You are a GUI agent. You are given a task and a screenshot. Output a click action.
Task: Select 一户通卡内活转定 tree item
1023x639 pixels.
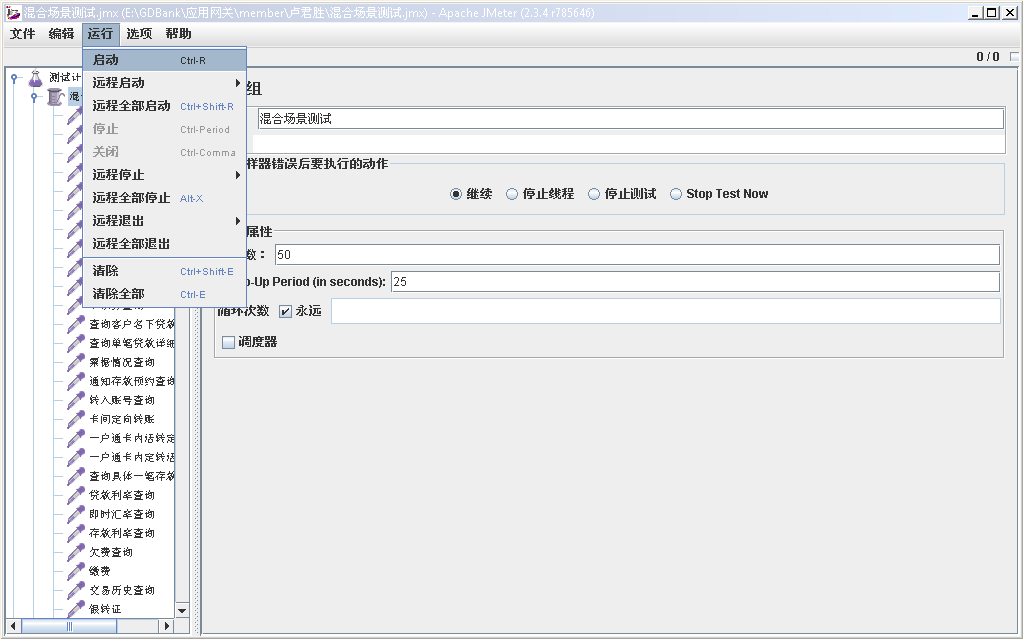click(x=132, y=439)
